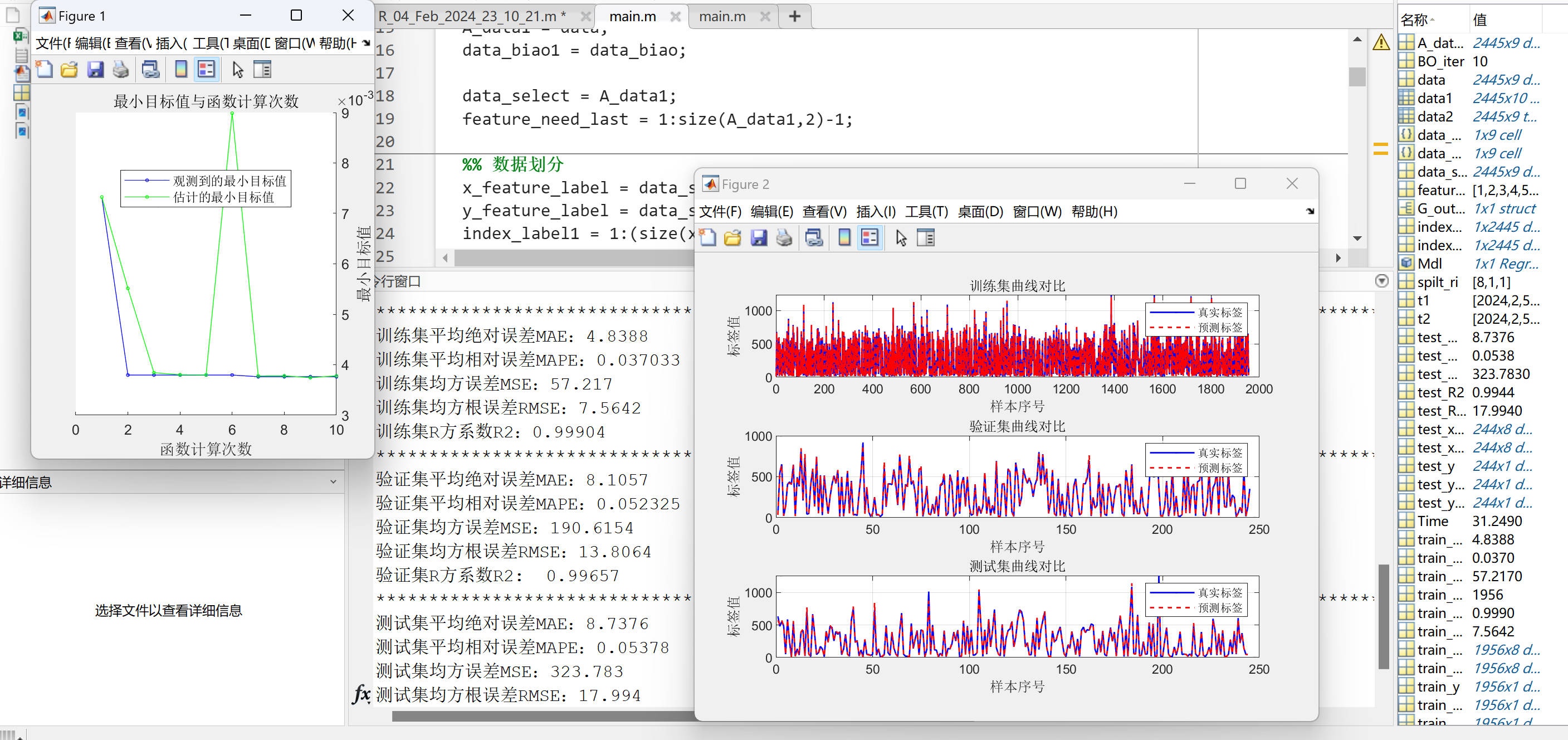The height and width of the screenshot is (740, 1568).
Task: Switch to R_04_Feb_2024_23_10_21.m editor tab
Action: (472, 17)
